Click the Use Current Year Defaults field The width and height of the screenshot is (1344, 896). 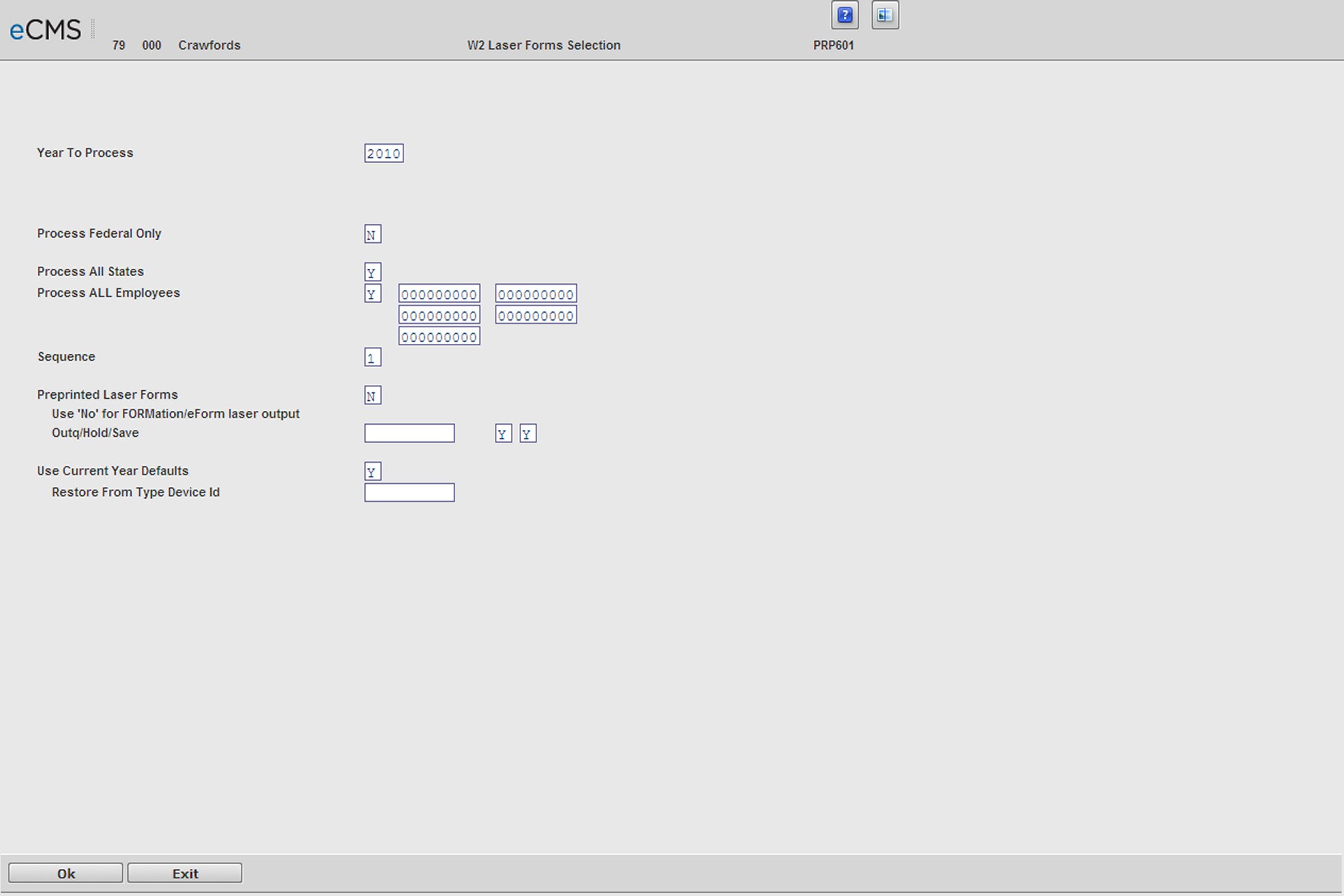(372, 472)
